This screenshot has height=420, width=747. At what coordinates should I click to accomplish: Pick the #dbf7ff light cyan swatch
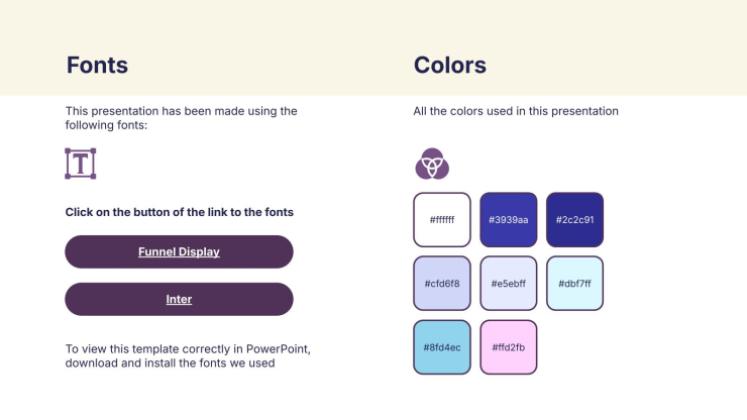[x=575, y=283]
